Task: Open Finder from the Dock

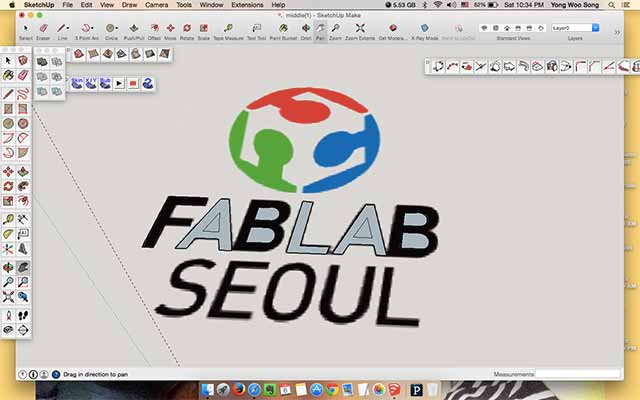Action: (x=208, y=390)
